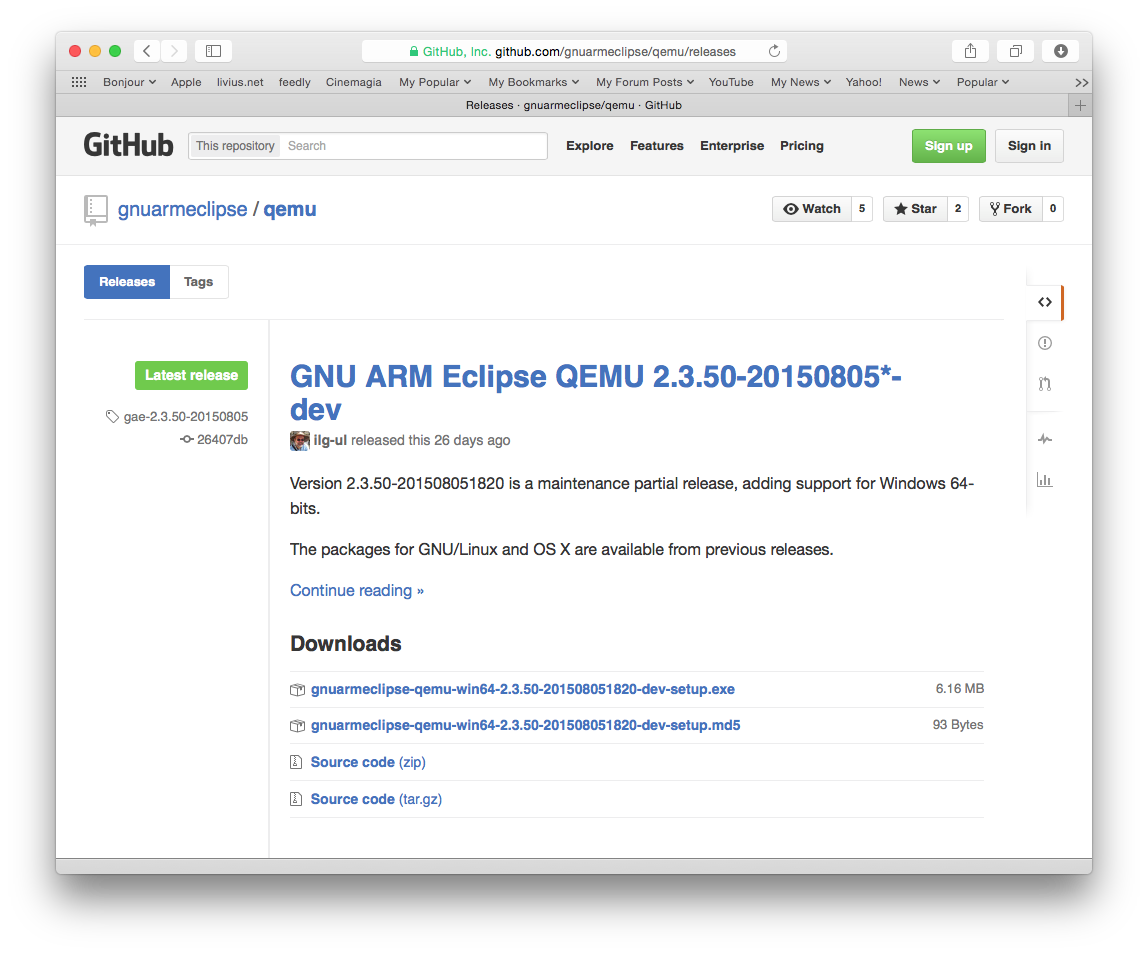
Task: Expand the My Popular bookmarks folder
Action: (435, 82)
